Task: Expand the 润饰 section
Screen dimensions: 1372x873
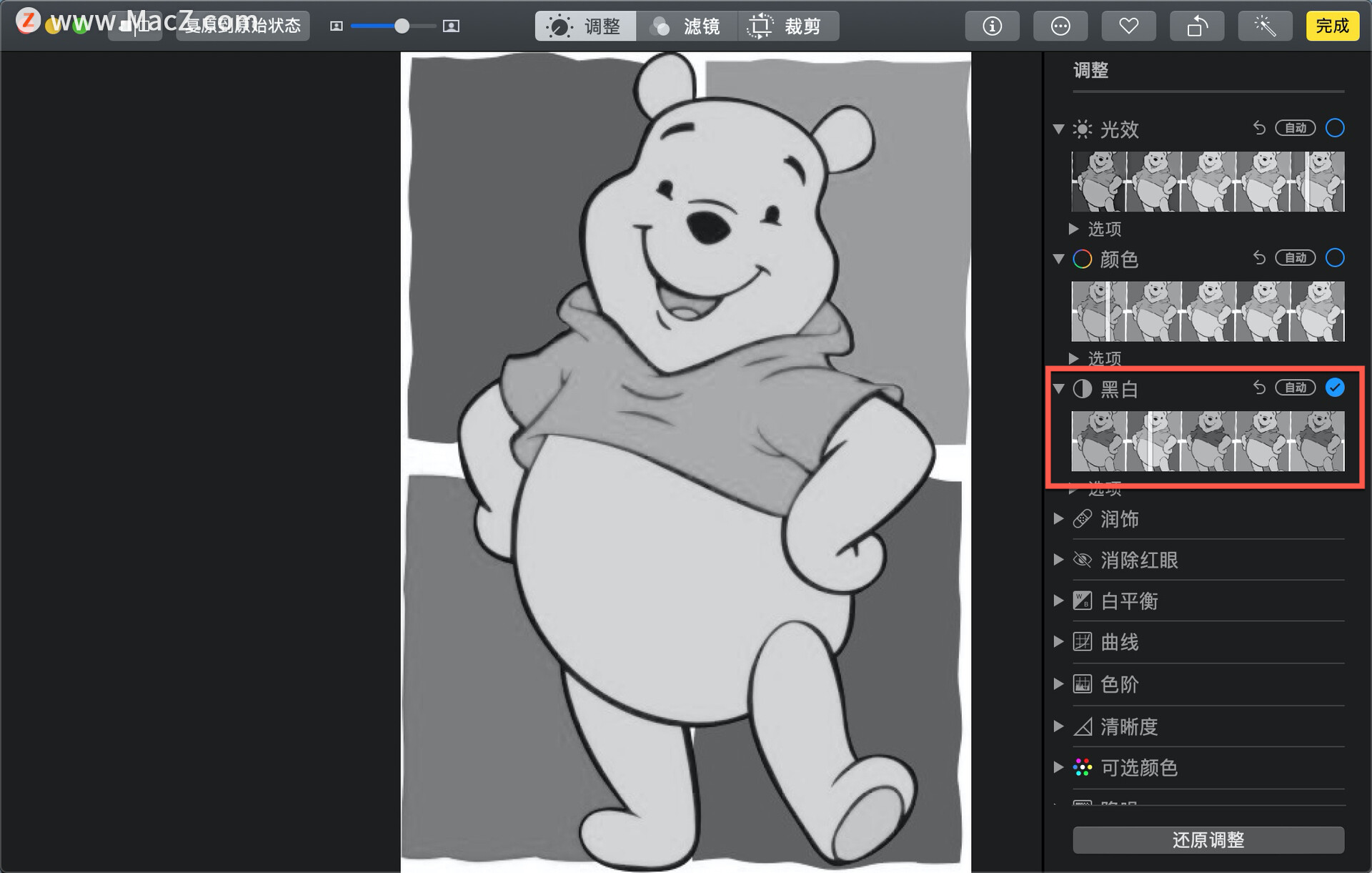Action: tap(1059, 519)
